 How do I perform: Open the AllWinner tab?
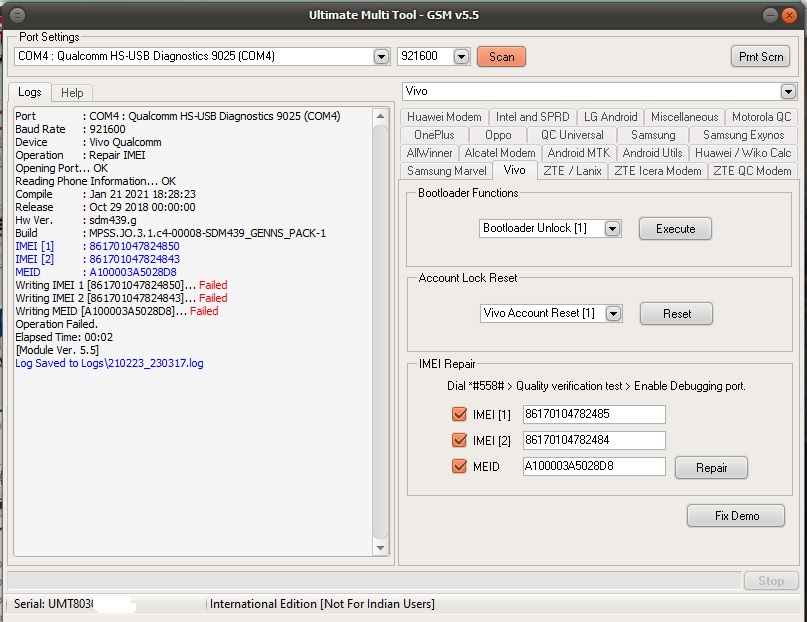pos(429,153)
